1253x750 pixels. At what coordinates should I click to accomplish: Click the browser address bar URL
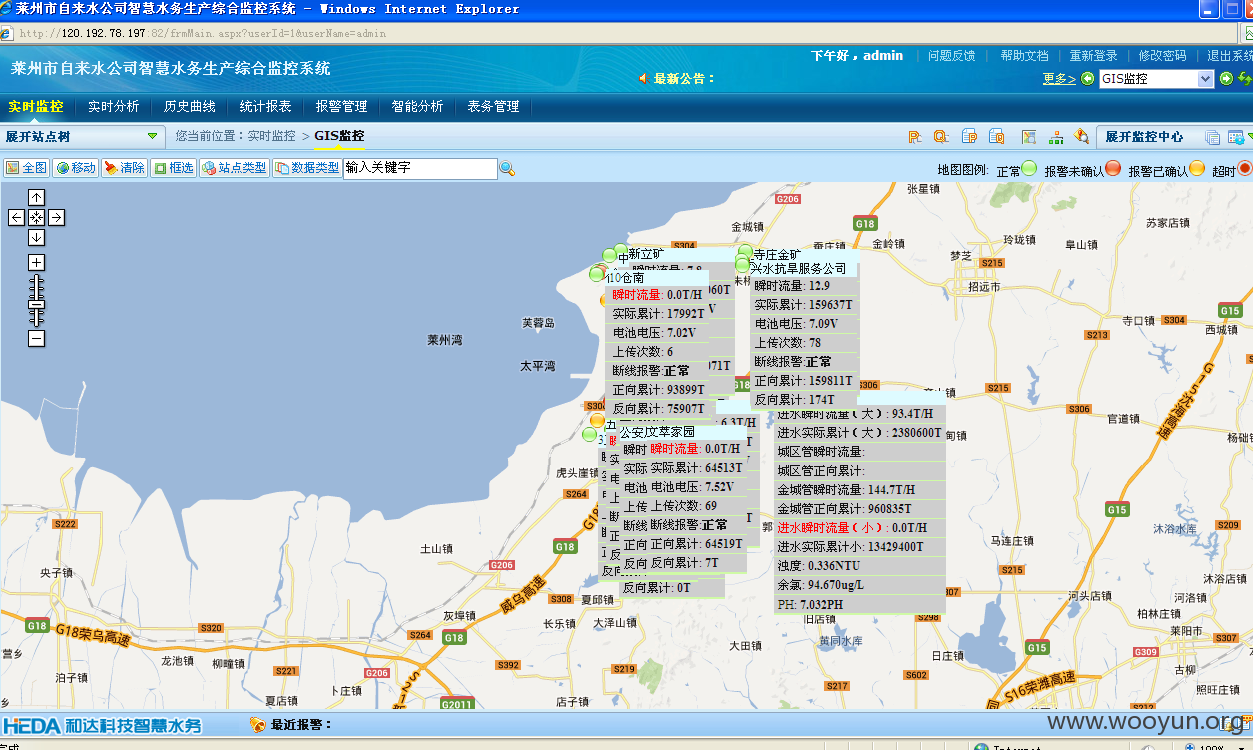tap(202, 33)
